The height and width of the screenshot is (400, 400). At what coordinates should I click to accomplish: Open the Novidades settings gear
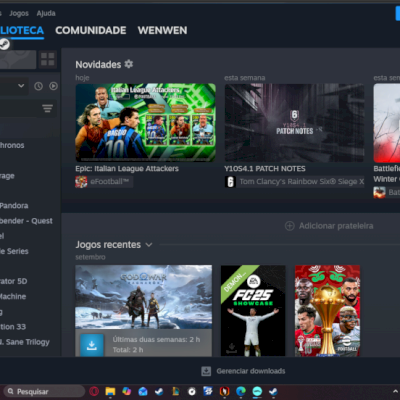129,64
